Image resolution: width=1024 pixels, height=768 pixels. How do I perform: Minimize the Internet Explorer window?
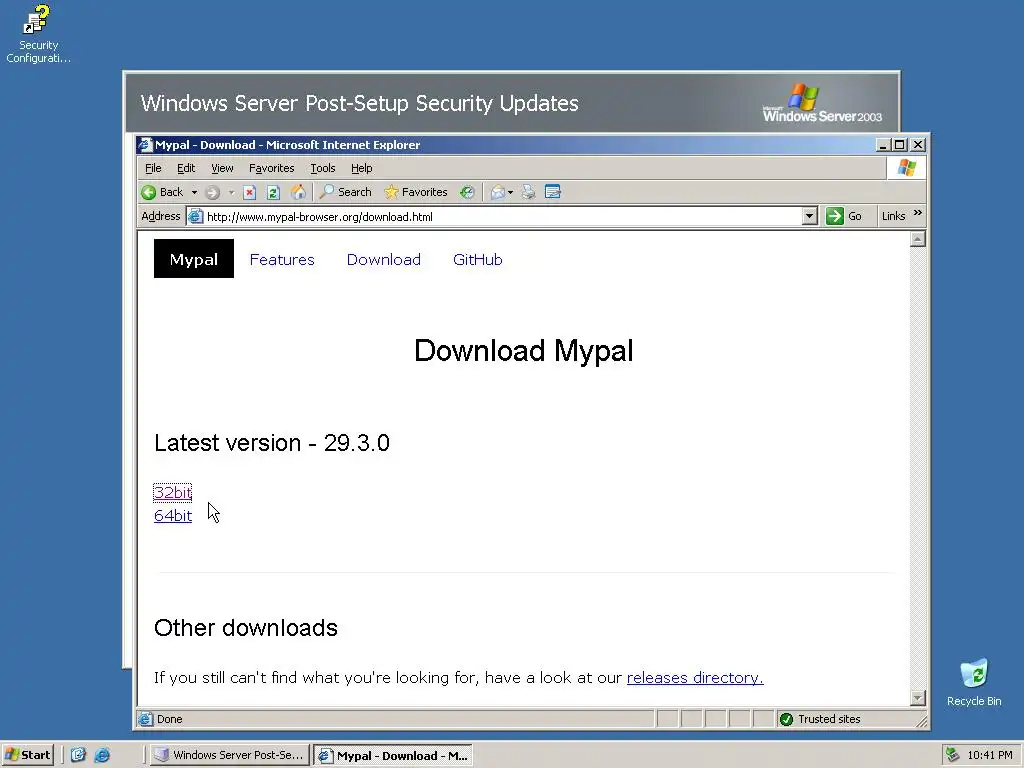[x=883, y=145]
